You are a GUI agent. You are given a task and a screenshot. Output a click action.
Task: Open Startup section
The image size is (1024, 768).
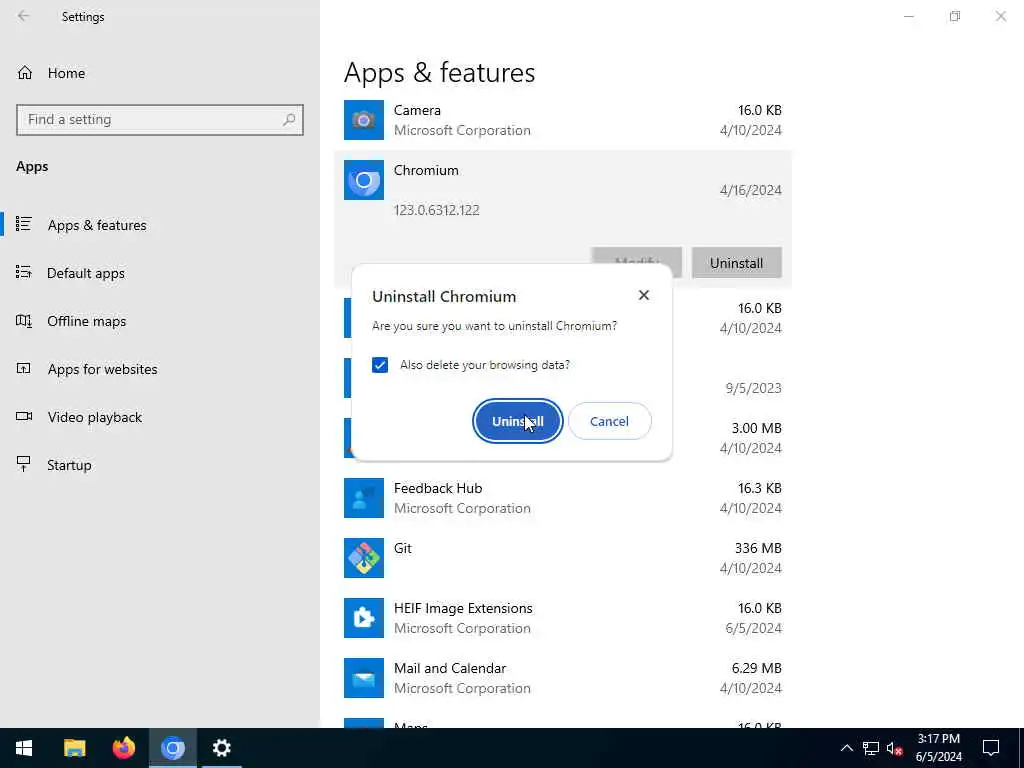160,465
